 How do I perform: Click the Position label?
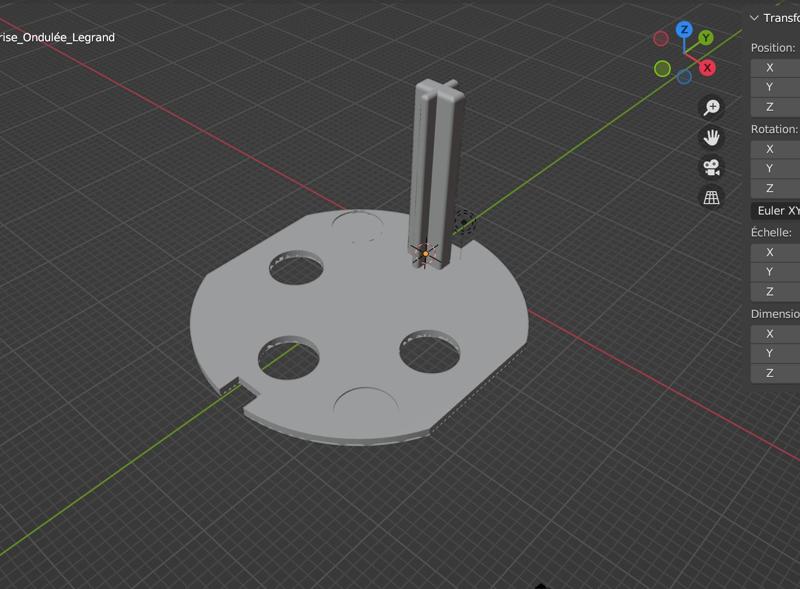point(773,48)
